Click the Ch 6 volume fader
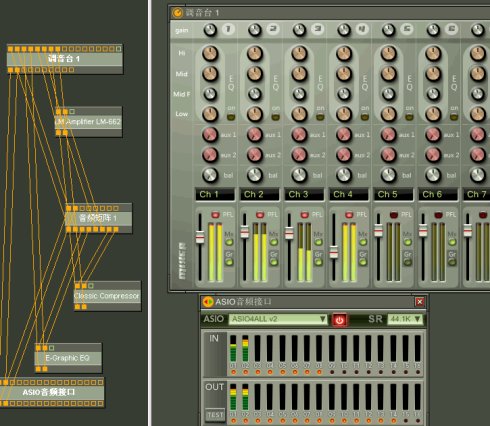The width and height of the screenshot is (490, 426). 423,230
